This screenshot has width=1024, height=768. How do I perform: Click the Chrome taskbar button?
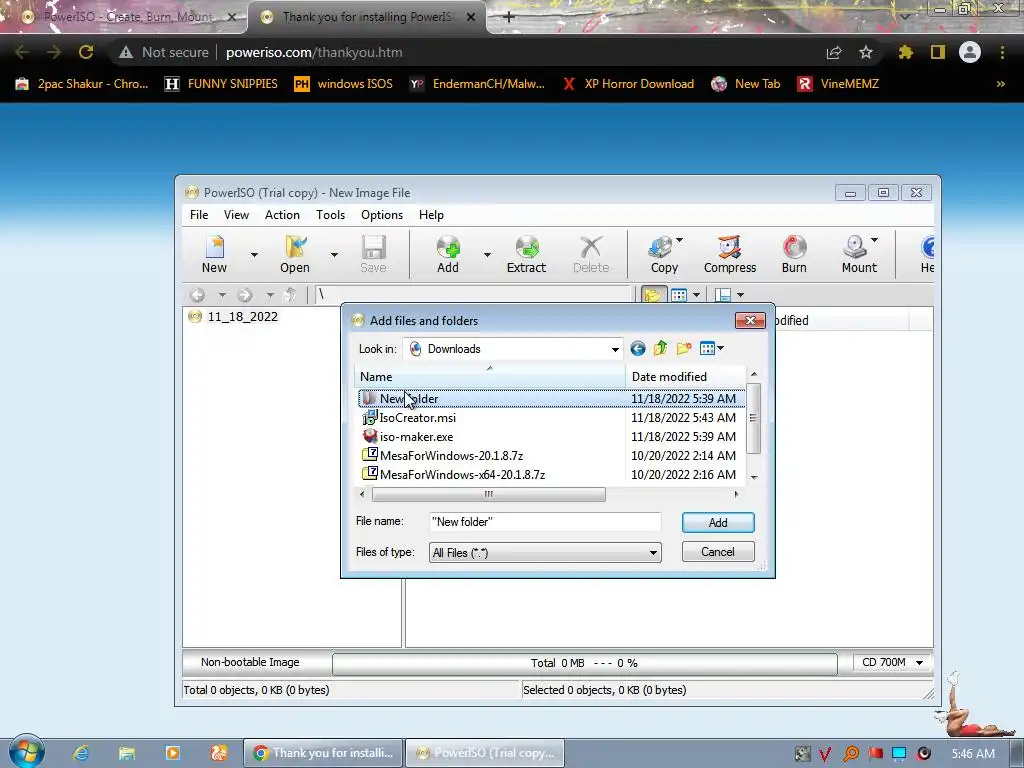click(x=323, y=753)
